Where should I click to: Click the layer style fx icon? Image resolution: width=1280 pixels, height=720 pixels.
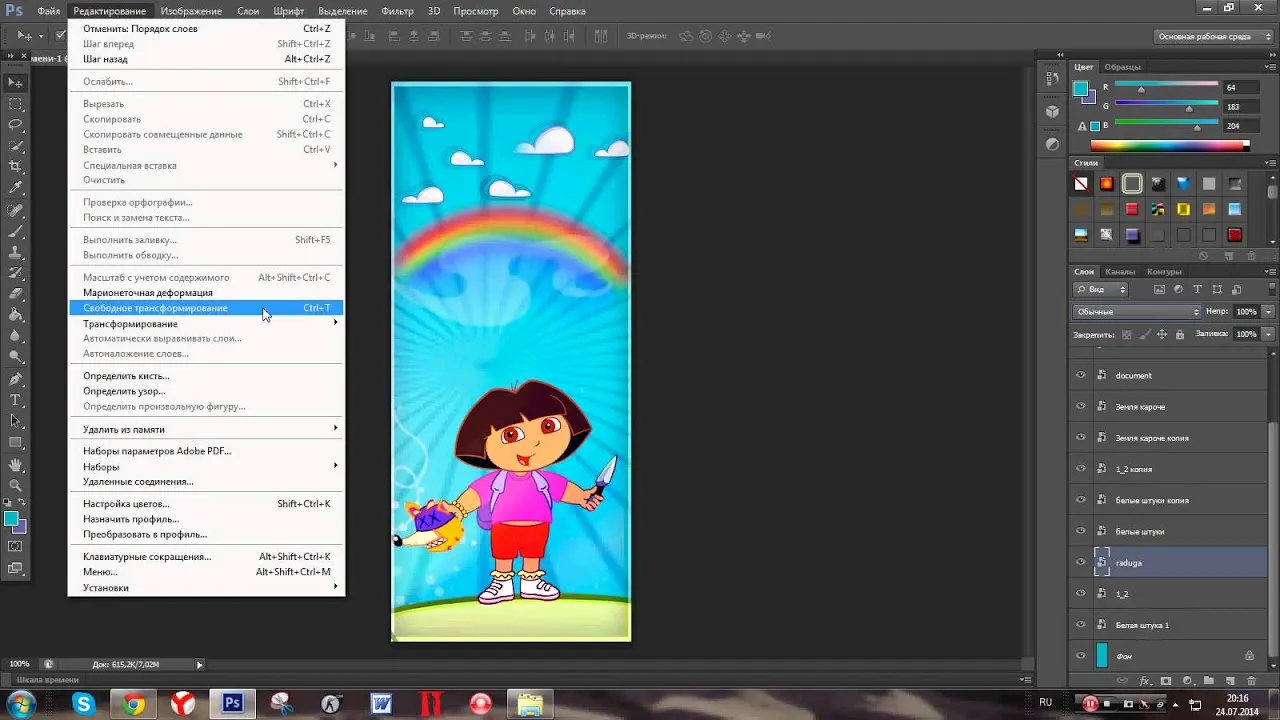pyautogui.click(x=1144, y=681)
